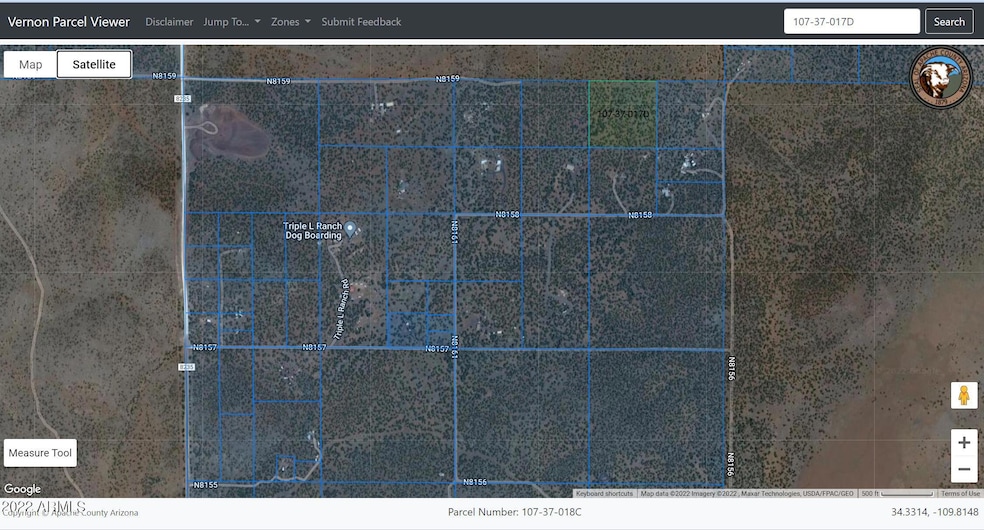
Task: Switch to Satellite view
Action: coord(94,64)
